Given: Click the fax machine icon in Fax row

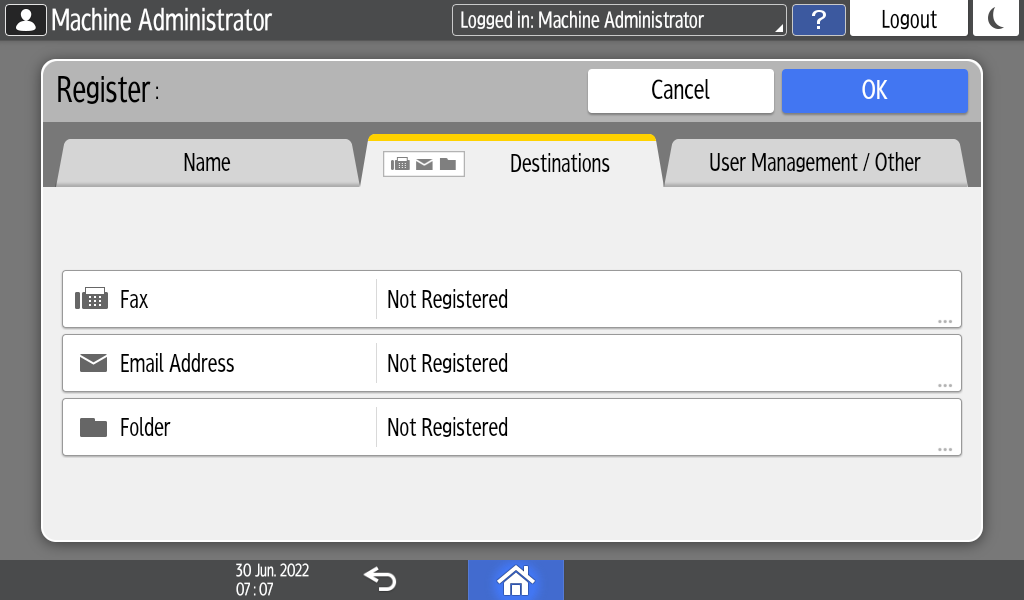Looking at the screenshot, I should [92, 299].
